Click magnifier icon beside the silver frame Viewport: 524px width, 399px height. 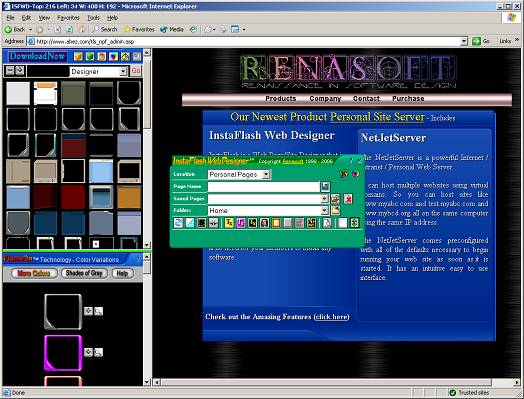[x=98, y=311]
